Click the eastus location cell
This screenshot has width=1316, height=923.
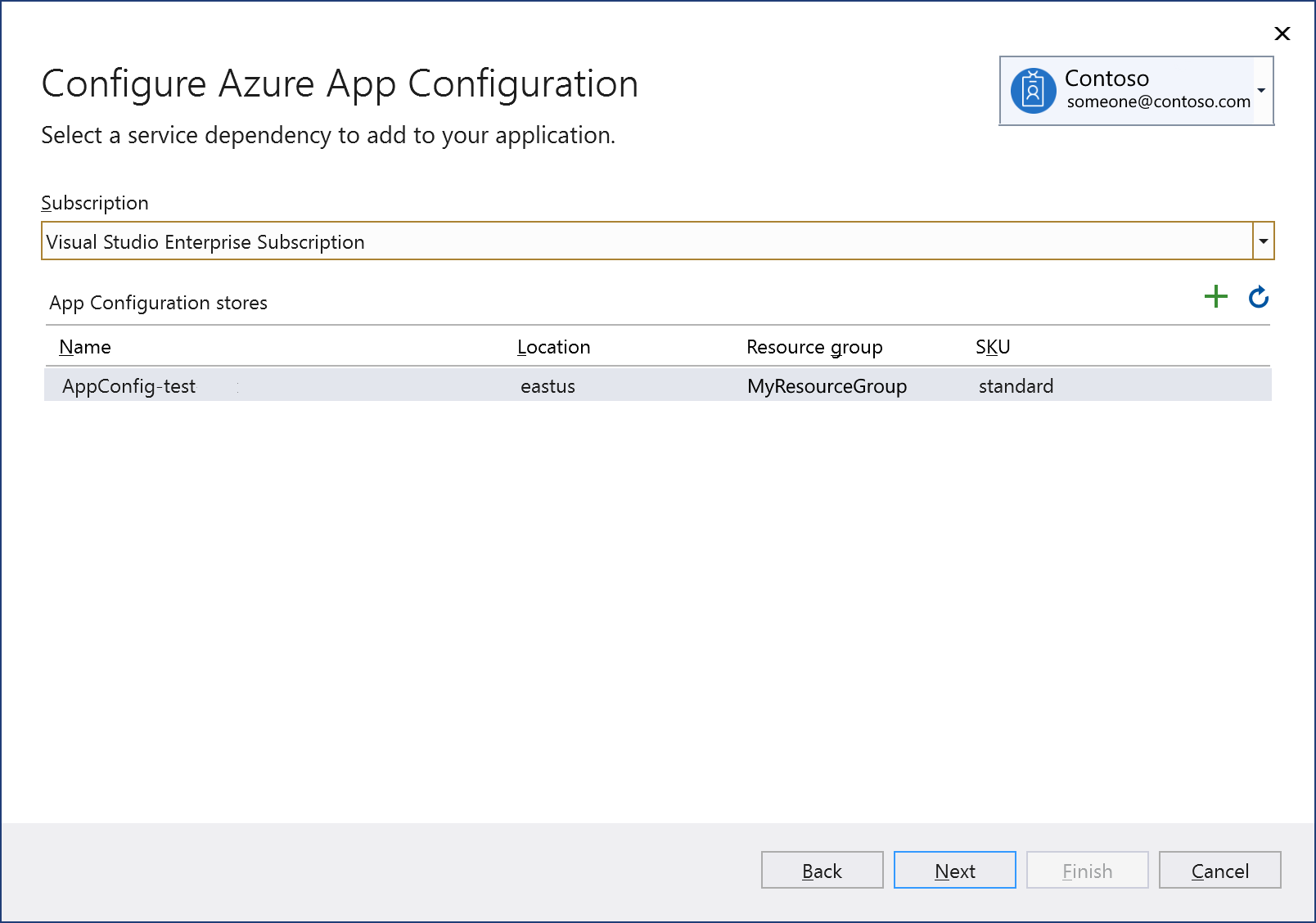coord(548,386)
